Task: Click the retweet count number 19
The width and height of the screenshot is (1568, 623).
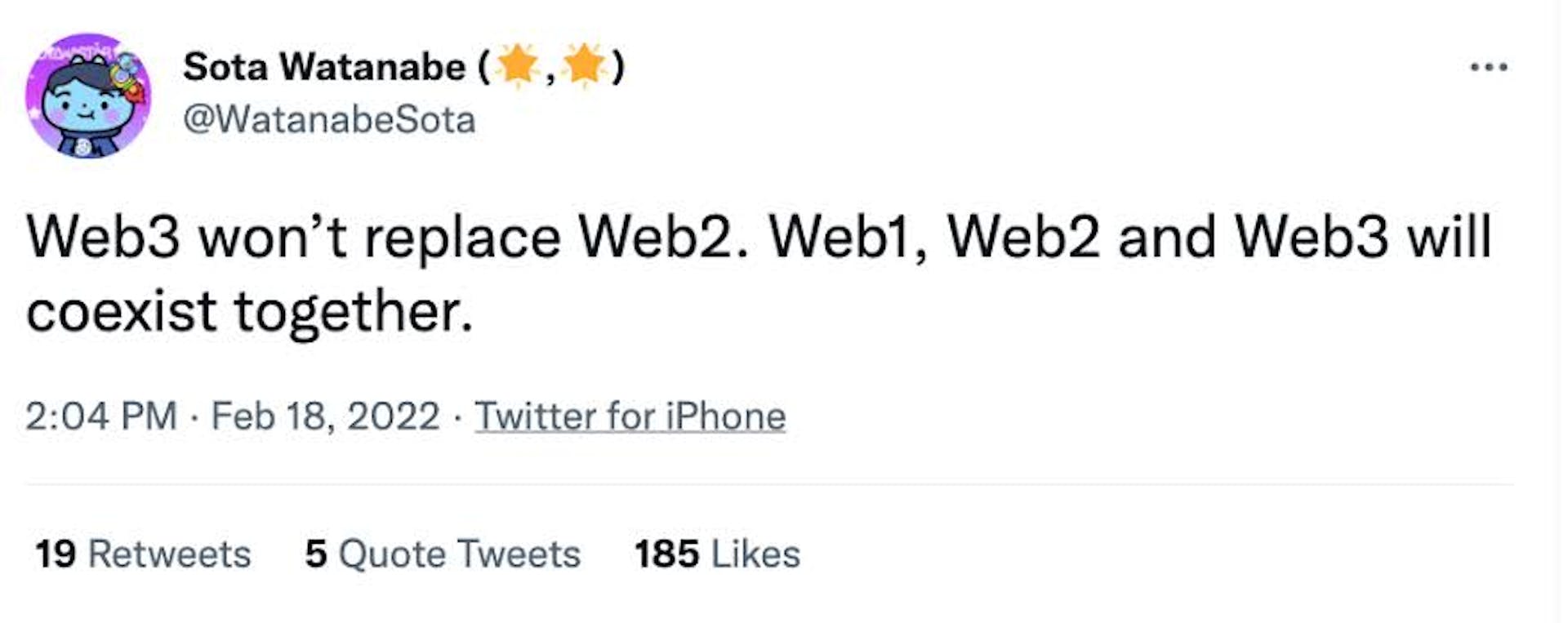Action: pyautogui.click(x=56, y=554)
